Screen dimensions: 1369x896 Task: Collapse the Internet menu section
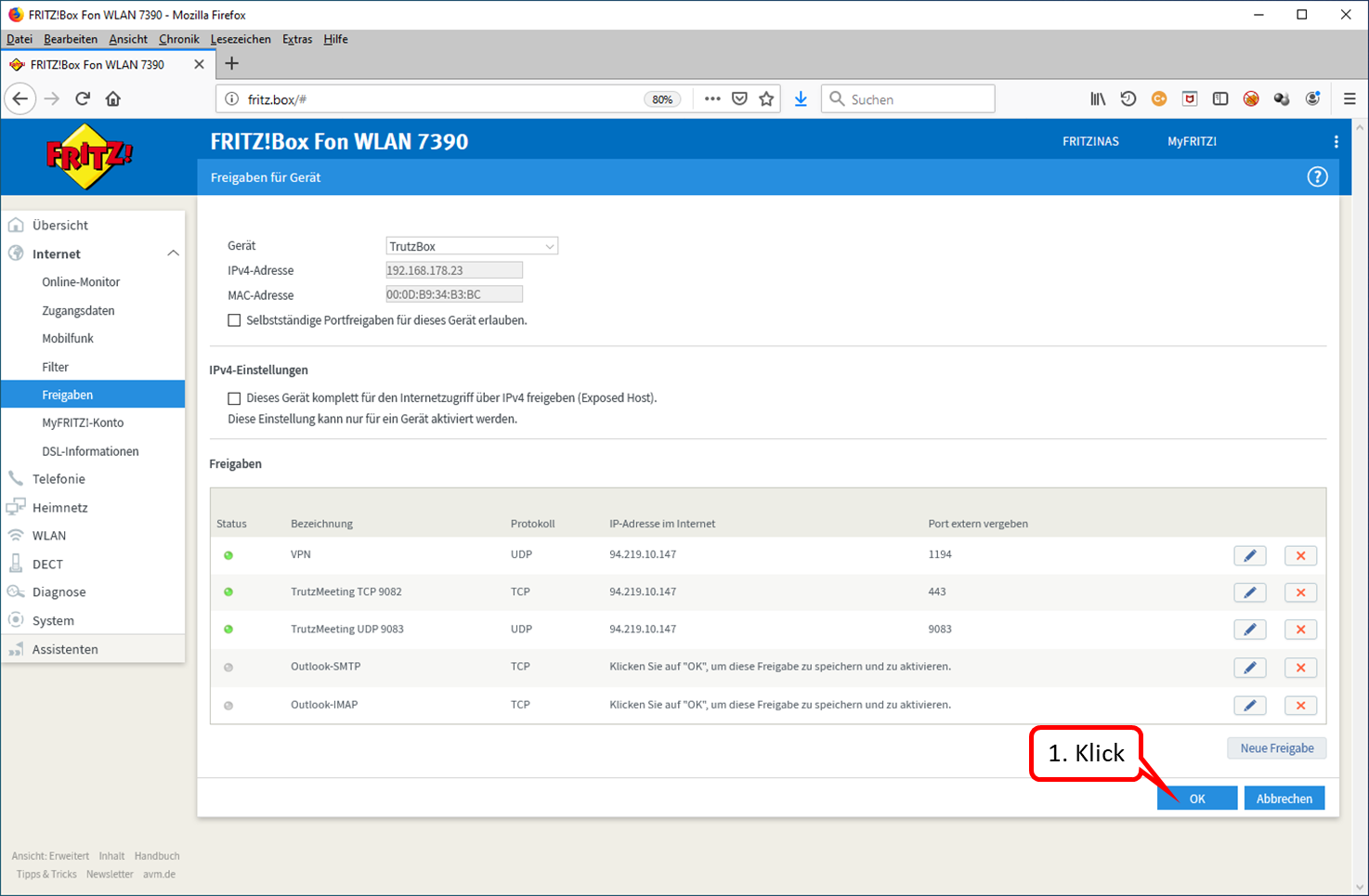coord(173,253)
